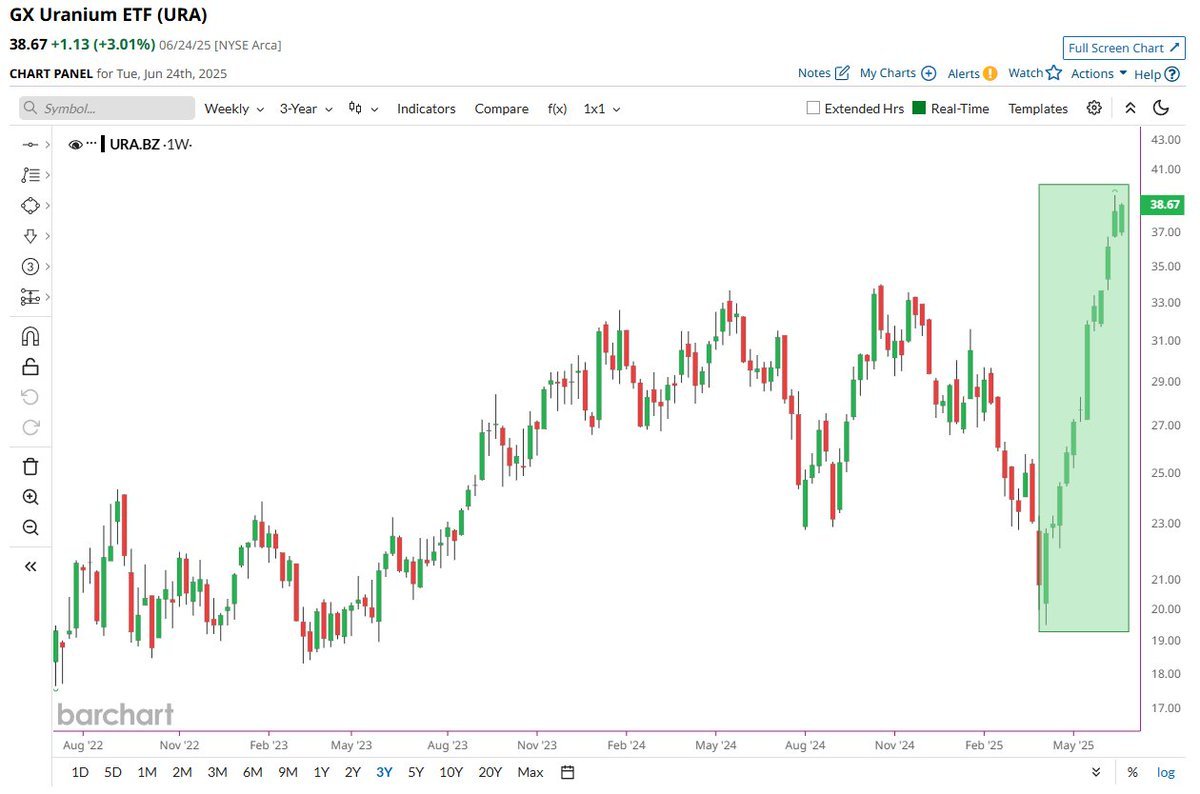Select the 6M time range
The image size is (1200, 794).
click(x=252, y=772)
